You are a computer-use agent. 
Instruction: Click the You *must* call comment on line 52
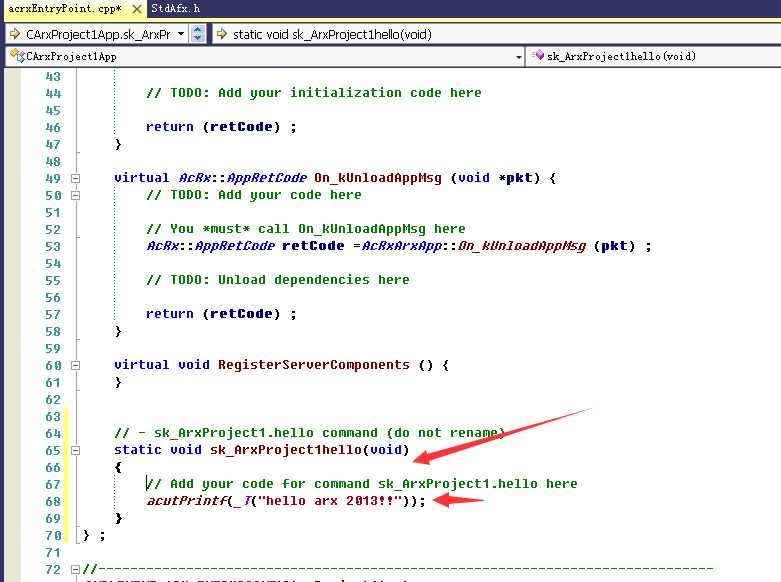[306, 229]
